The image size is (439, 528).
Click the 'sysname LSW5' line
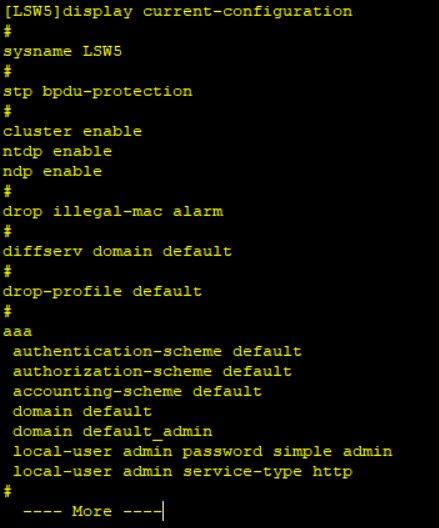[x=63, y=52]
